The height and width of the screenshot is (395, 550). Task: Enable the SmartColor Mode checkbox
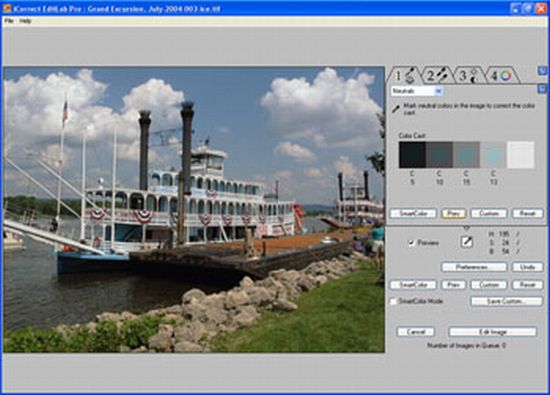pyautogui.click(x=394, y=301)
